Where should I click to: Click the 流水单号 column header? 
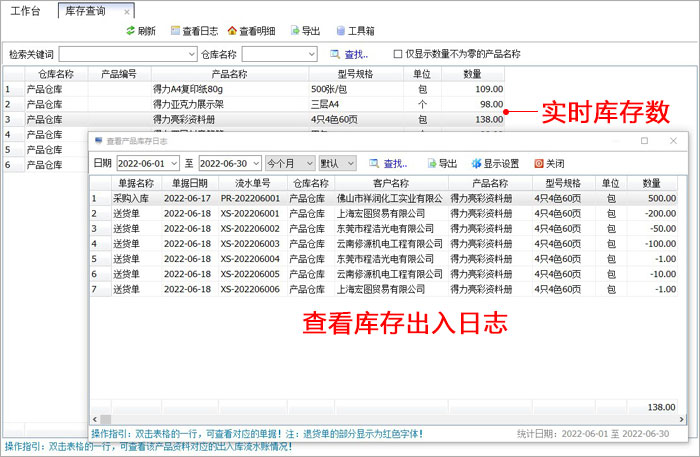coord(252,183)
